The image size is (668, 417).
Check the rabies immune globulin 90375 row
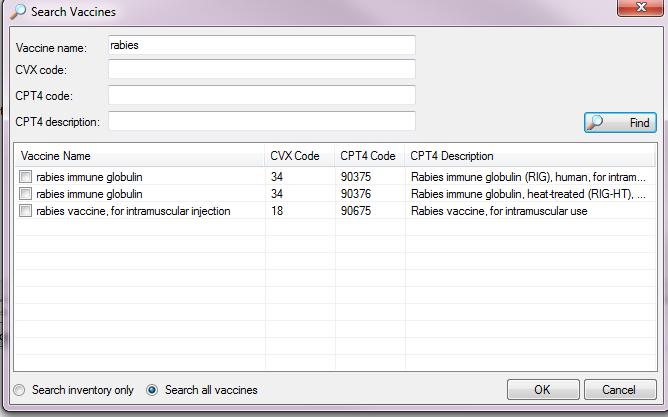pyautogui.click(x=26, y=176)
